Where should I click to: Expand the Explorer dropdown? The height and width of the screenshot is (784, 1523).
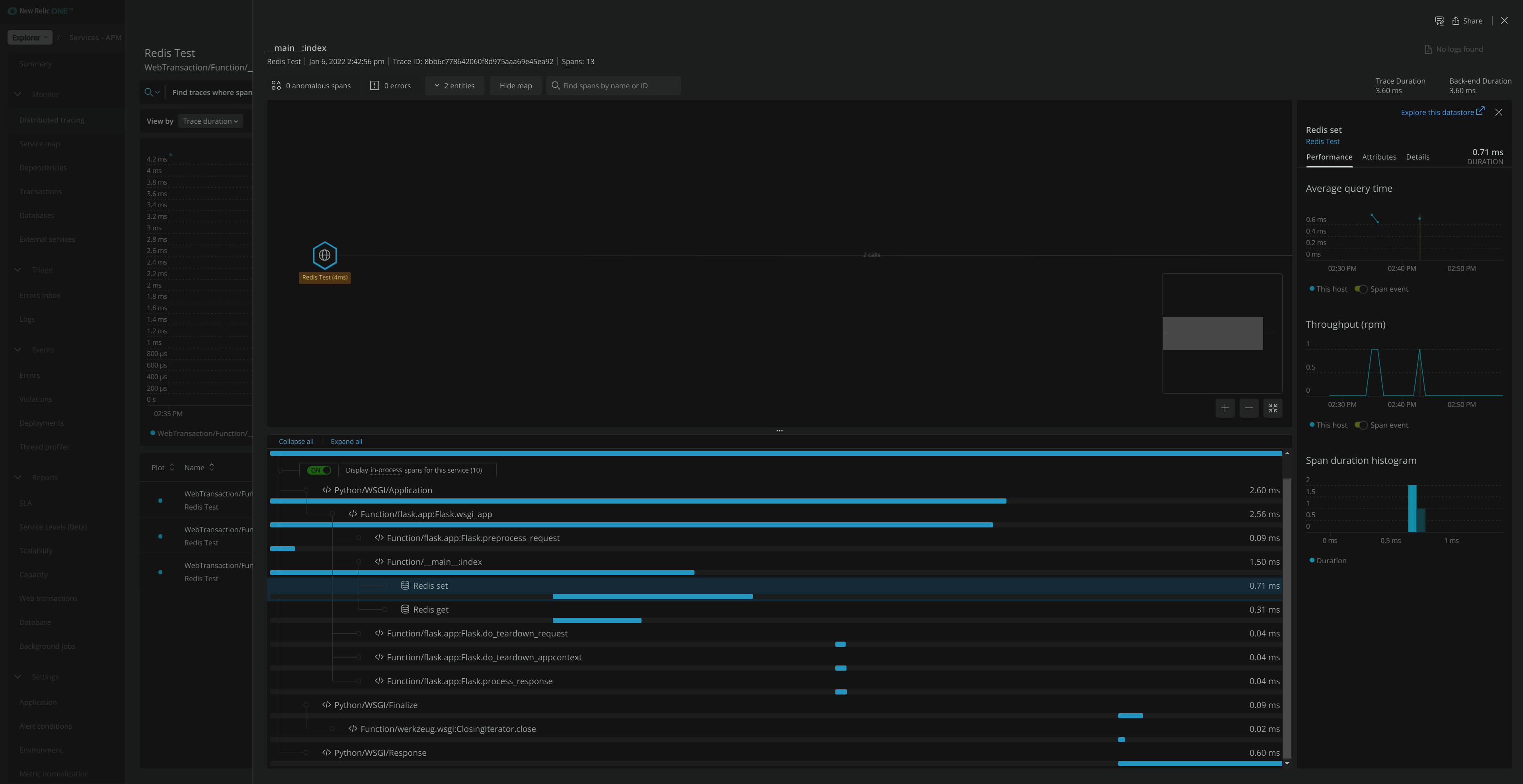coord(29,37)
